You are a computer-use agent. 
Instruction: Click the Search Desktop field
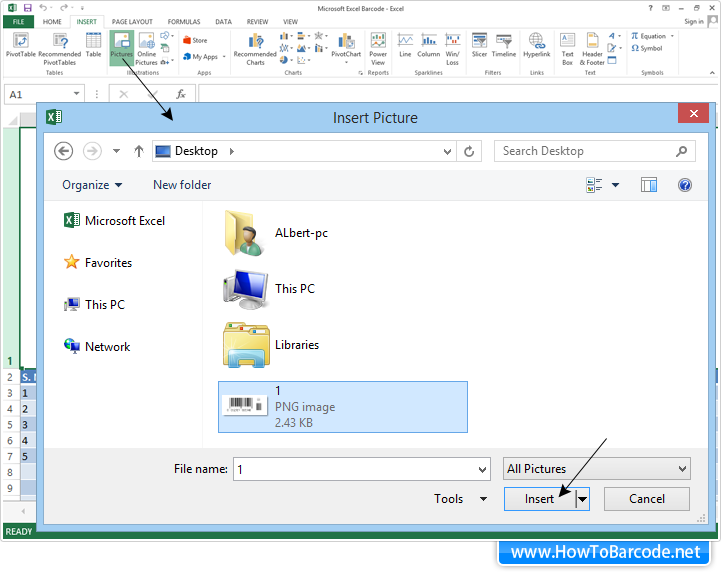(595, 151)
